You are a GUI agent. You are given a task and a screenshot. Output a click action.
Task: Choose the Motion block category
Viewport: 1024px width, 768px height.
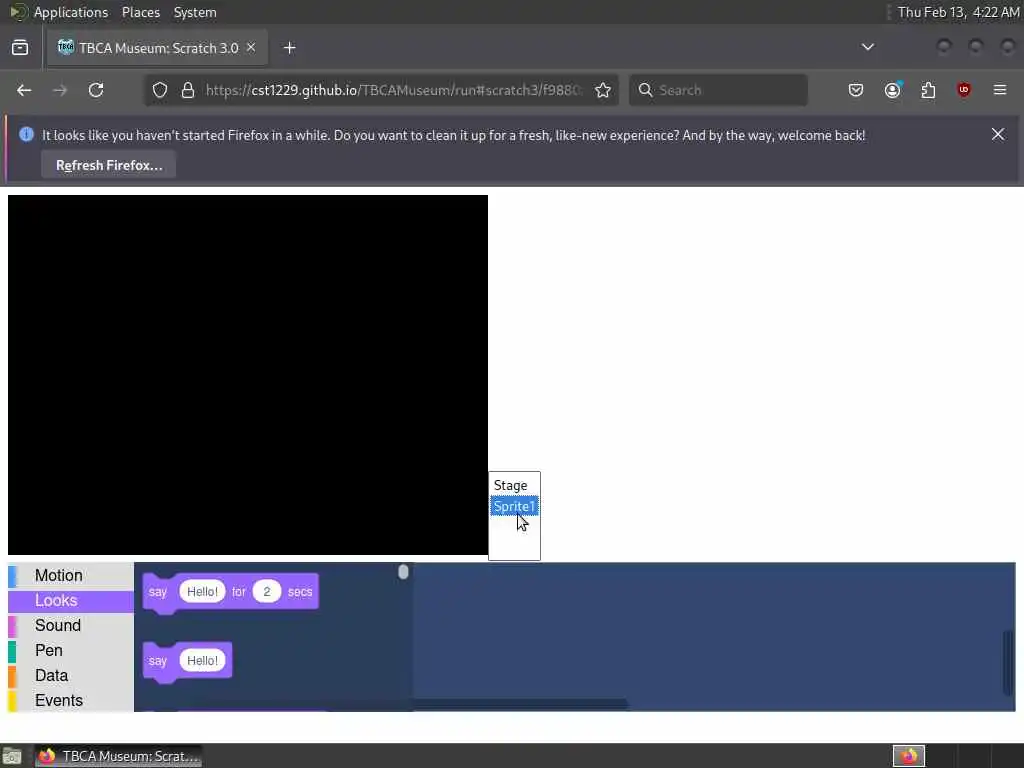(71, 575)
